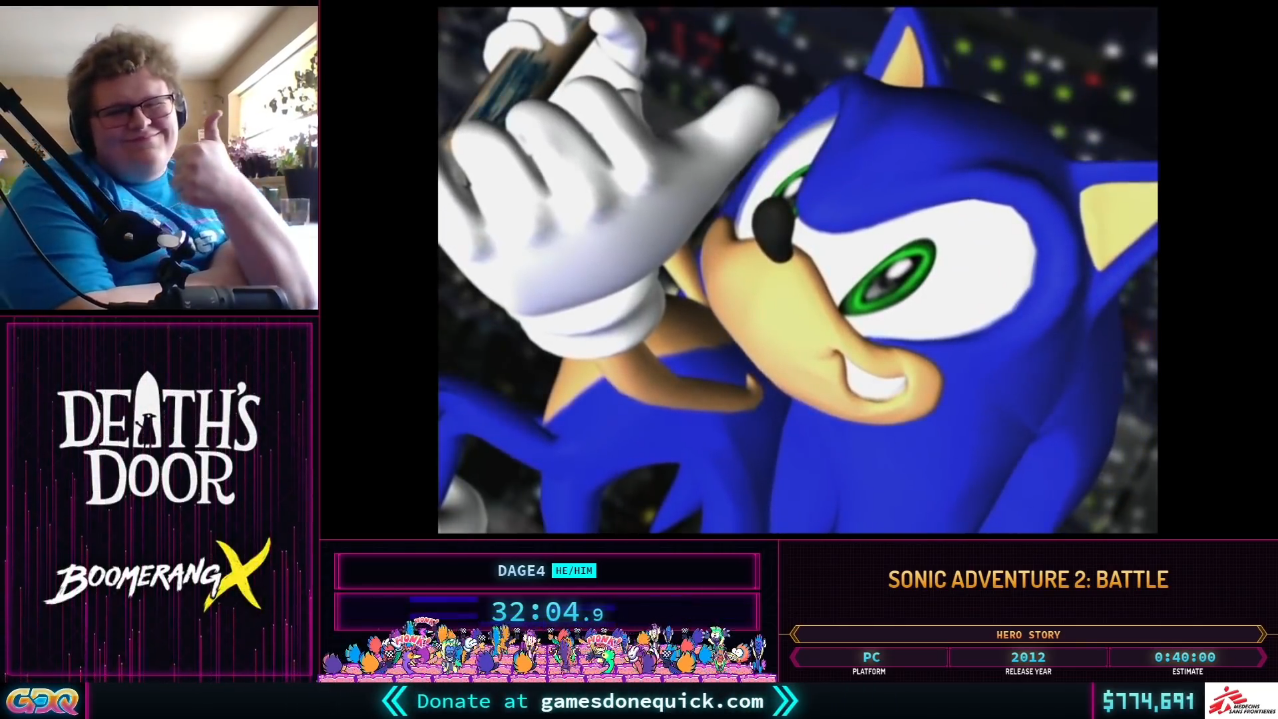
Task: Click the gamesdonequick.com donation link text
Action: pos(652,701)
